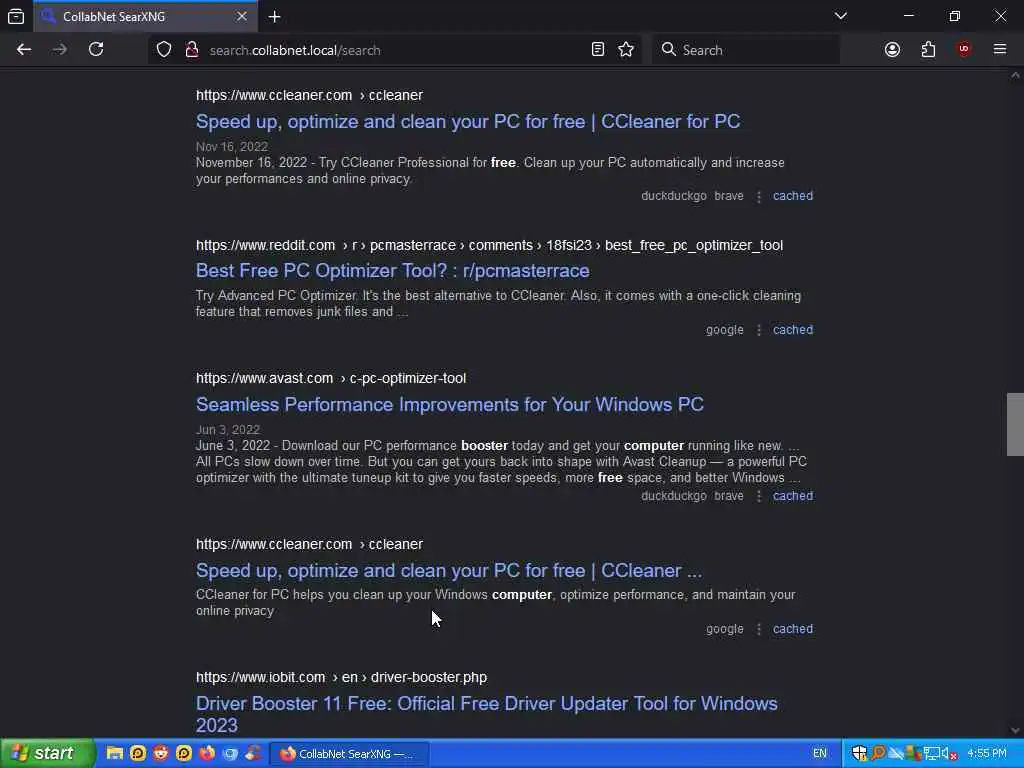Image resolution: width=1024 pixels, height=768 pixels.
Task: Open Seamless Performance Improvements Avast link
Action: pos(449,404)
